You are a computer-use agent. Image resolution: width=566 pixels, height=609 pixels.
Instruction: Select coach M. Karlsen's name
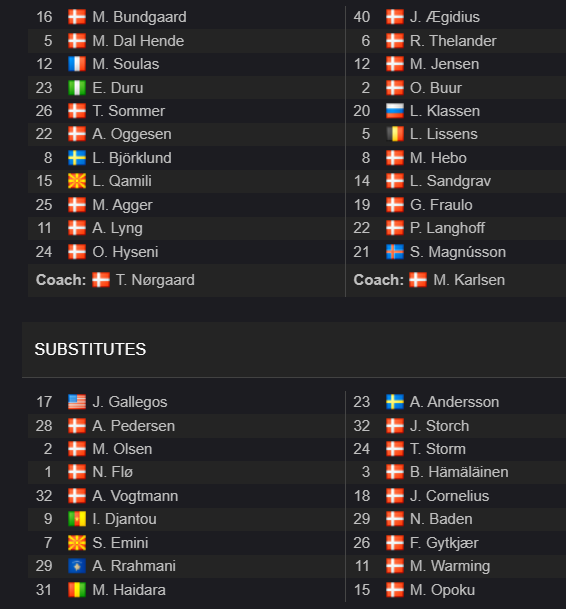pos(469,280)
